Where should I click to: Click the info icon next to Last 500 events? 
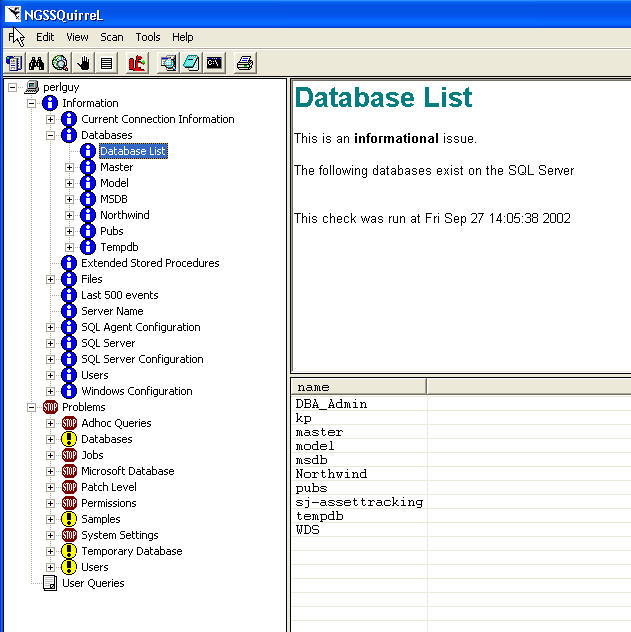click(69, 295)
